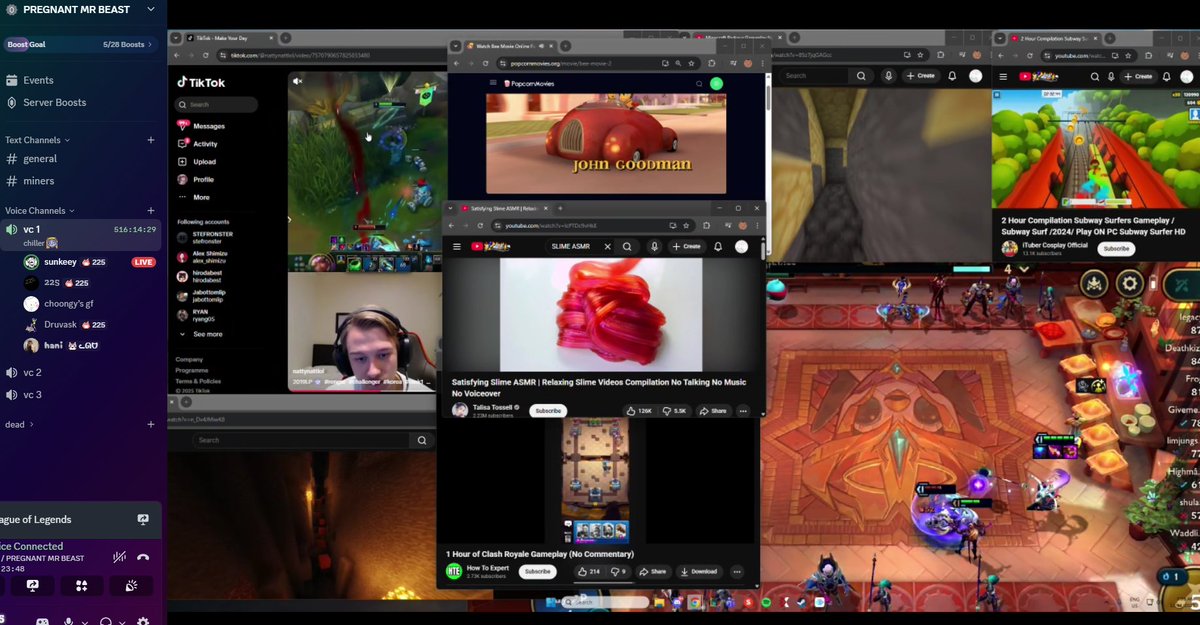Click the League of Legends stream icon
The height and width of the screenshot is (625, 1200).
143,520
